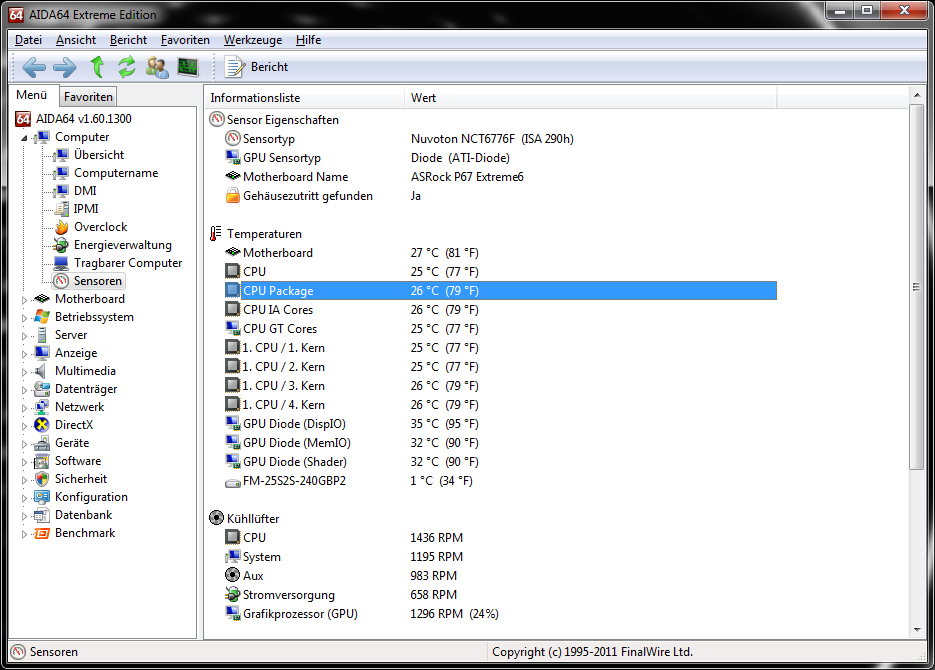This screenshot has height=670, width=935.
Task: Expand the Motherboard tree node
Action: tap(24, 300)
